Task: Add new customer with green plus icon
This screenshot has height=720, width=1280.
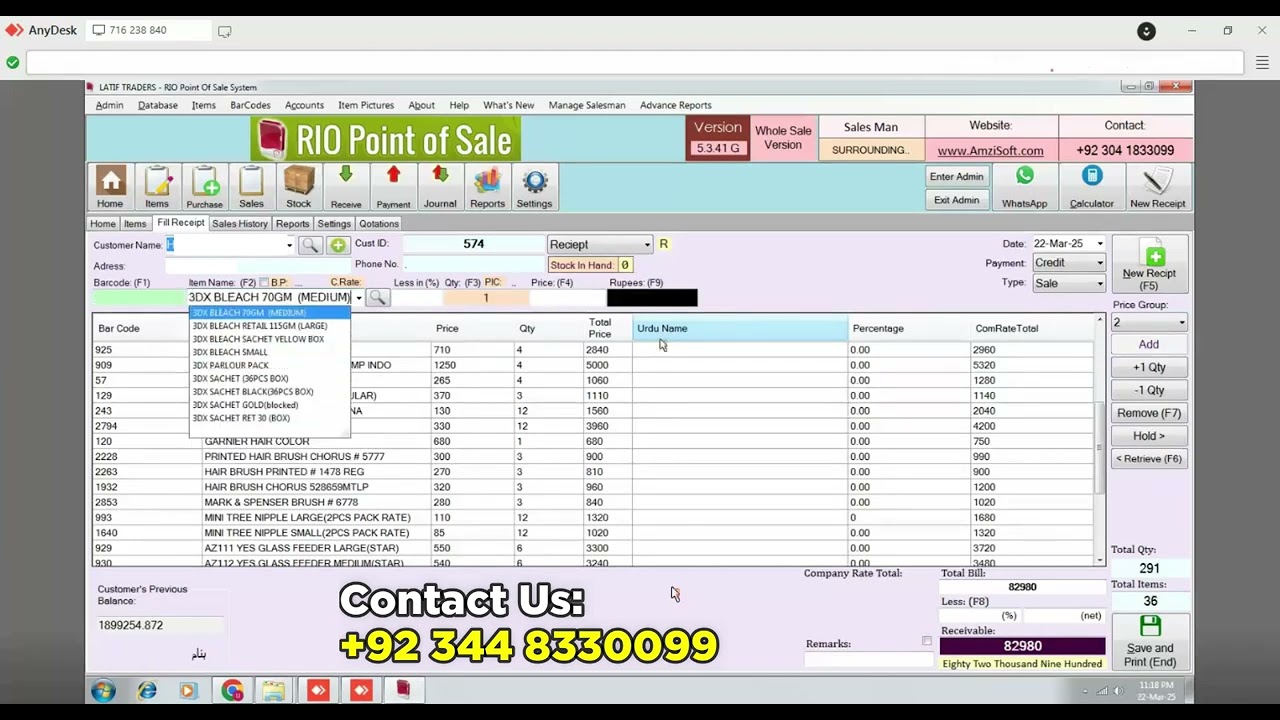Action: click(338, 245)
